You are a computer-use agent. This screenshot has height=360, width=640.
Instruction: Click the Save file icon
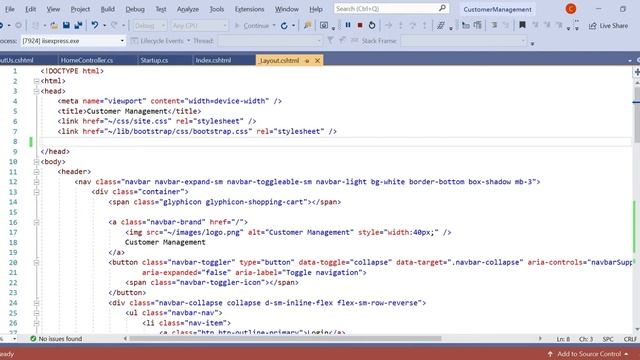[x=66, y=25]
